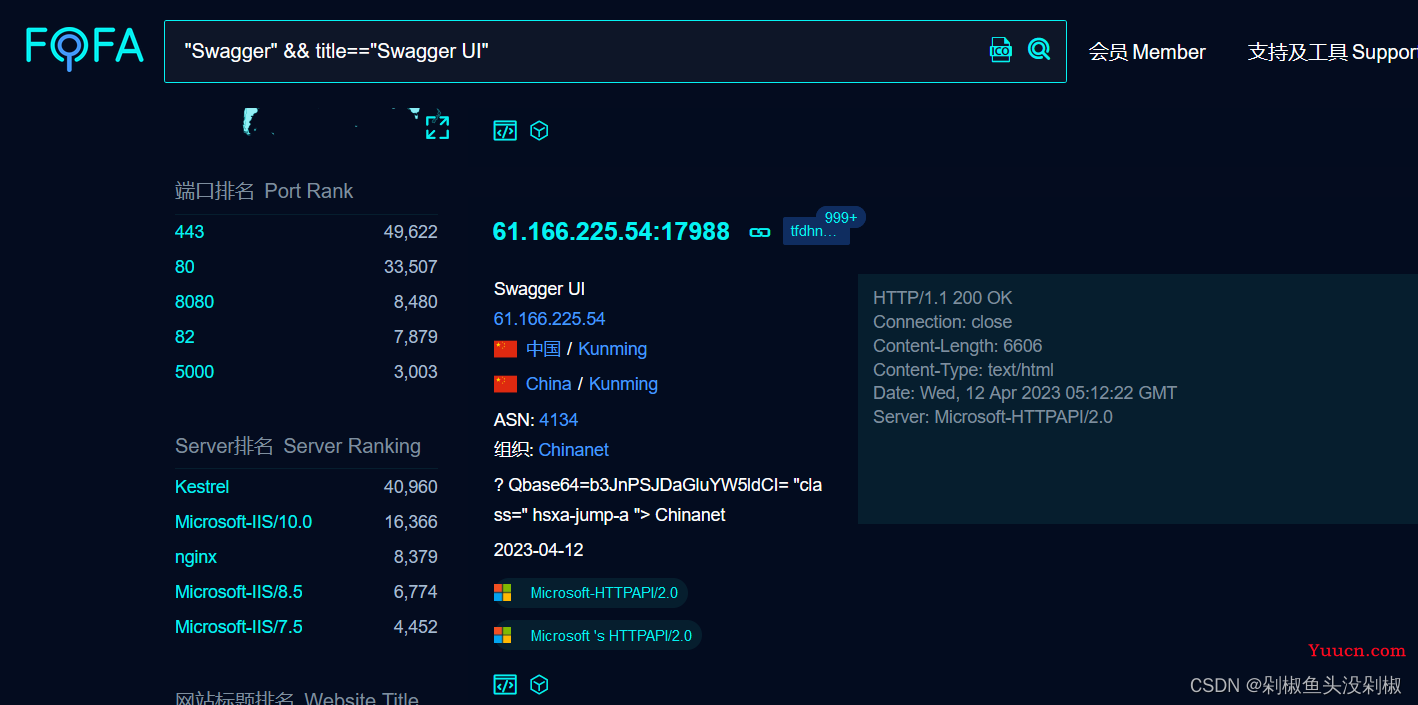
Task: Click the HTTP/1.1 200 OK header line
Action: pos(943,298)
